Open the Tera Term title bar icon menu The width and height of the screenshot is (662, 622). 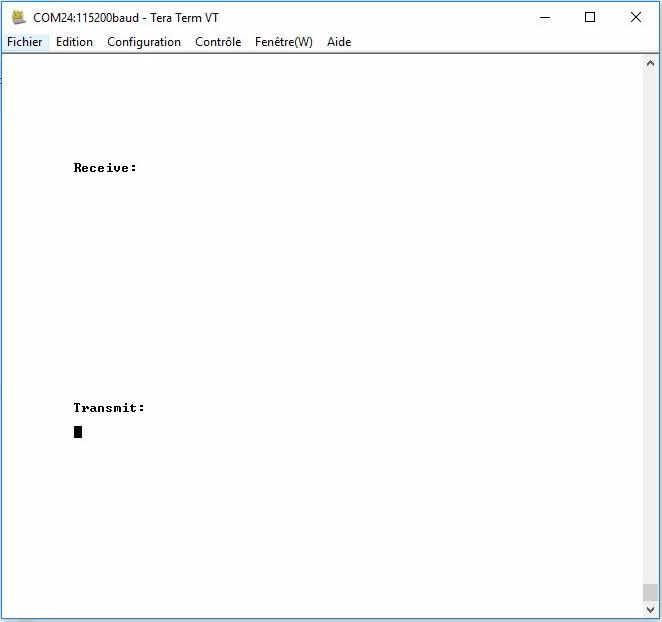point(18,17)
